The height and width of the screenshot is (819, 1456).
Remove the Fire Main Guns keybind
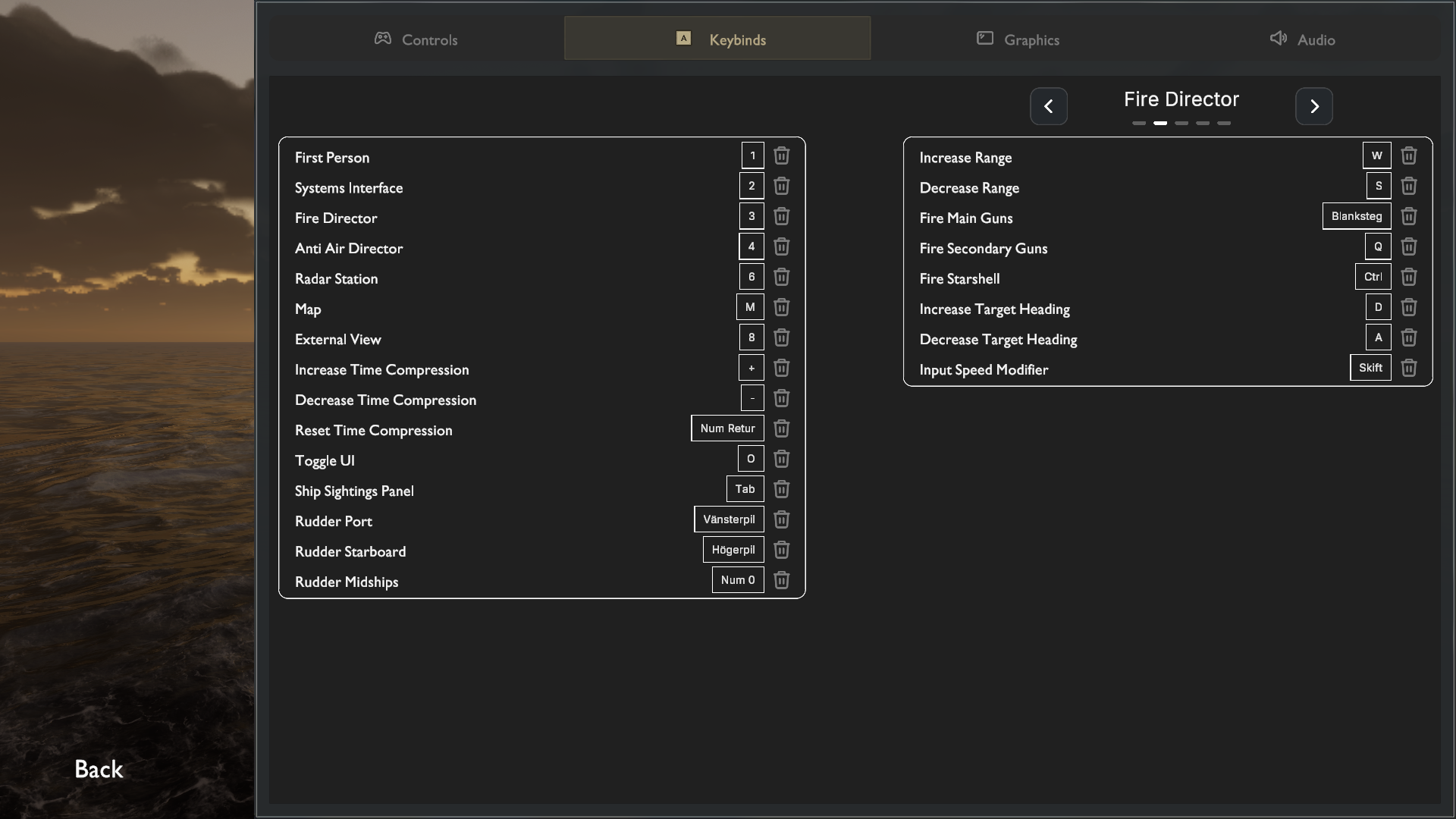1408,216
